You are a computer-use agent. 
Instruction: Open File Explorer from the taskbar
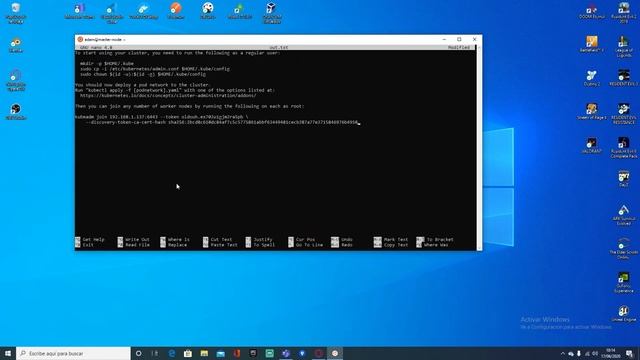(x=204, y=353)
